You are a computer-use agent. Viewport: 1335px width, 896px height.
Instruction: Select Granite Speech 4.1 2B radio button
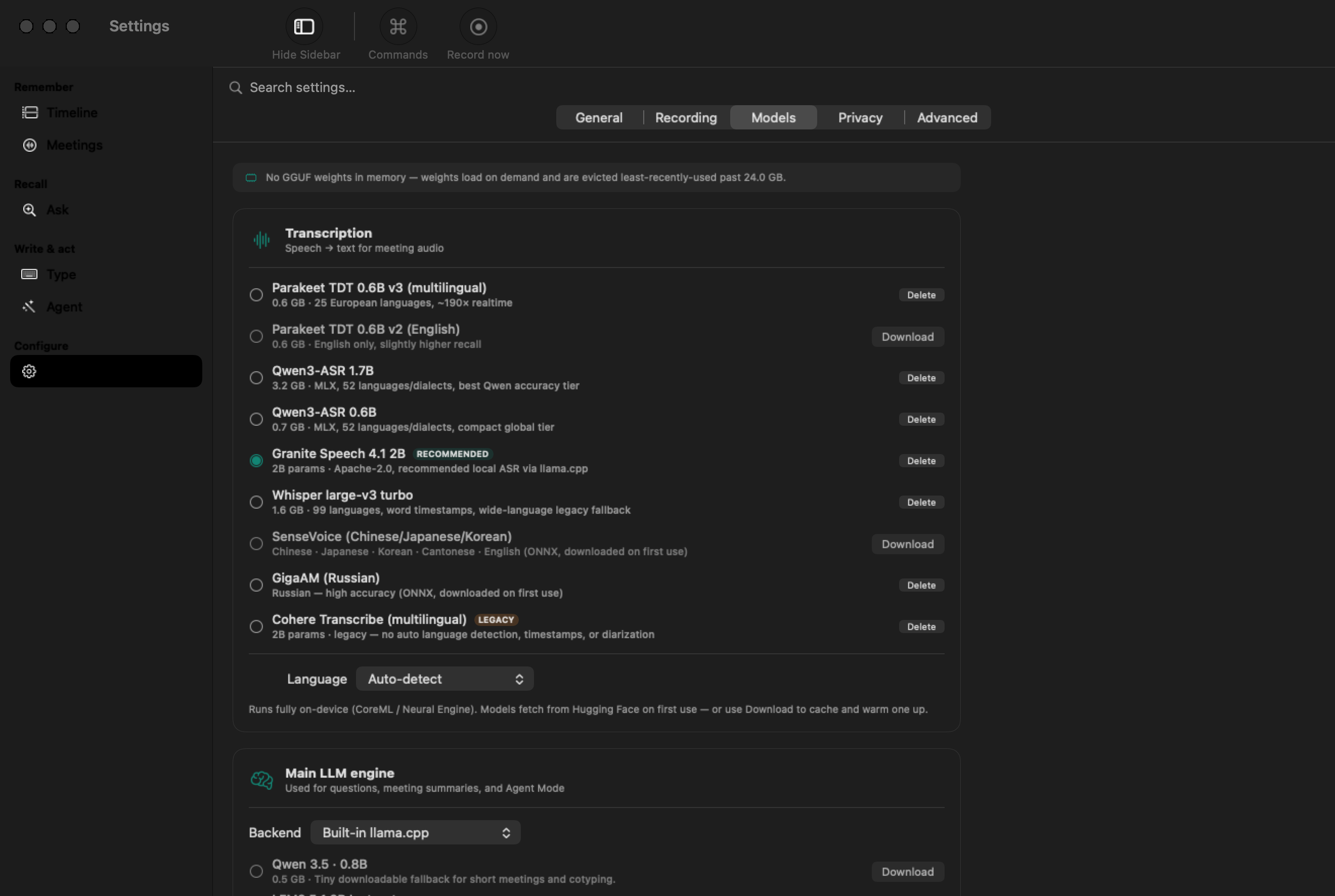pyautogui.click(x=256, y=461)
